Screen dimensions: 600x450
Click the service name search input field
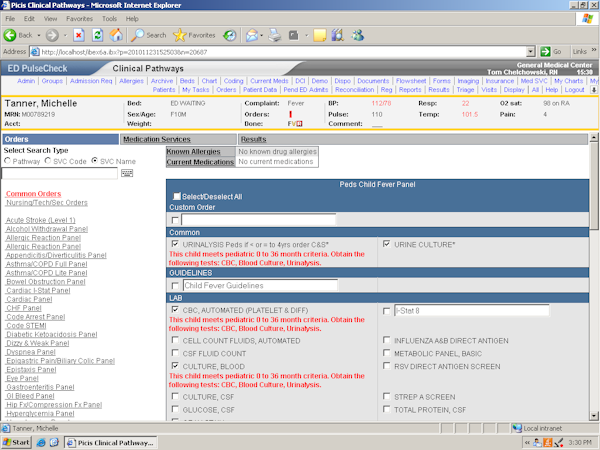pos(59,173)
